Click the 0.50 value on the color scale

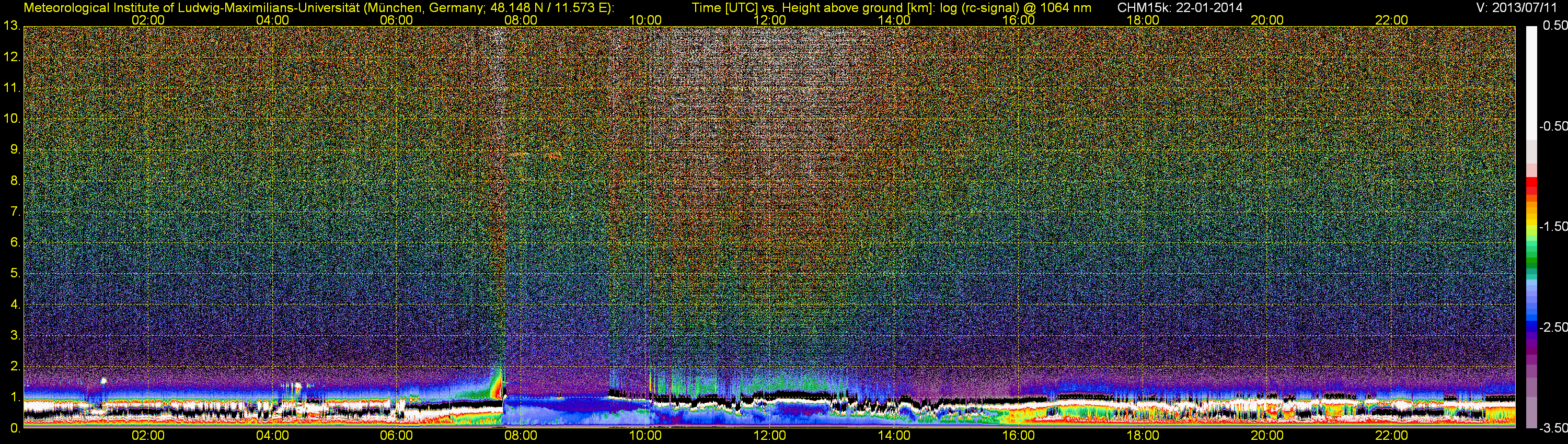click(x=1554, y=26)
